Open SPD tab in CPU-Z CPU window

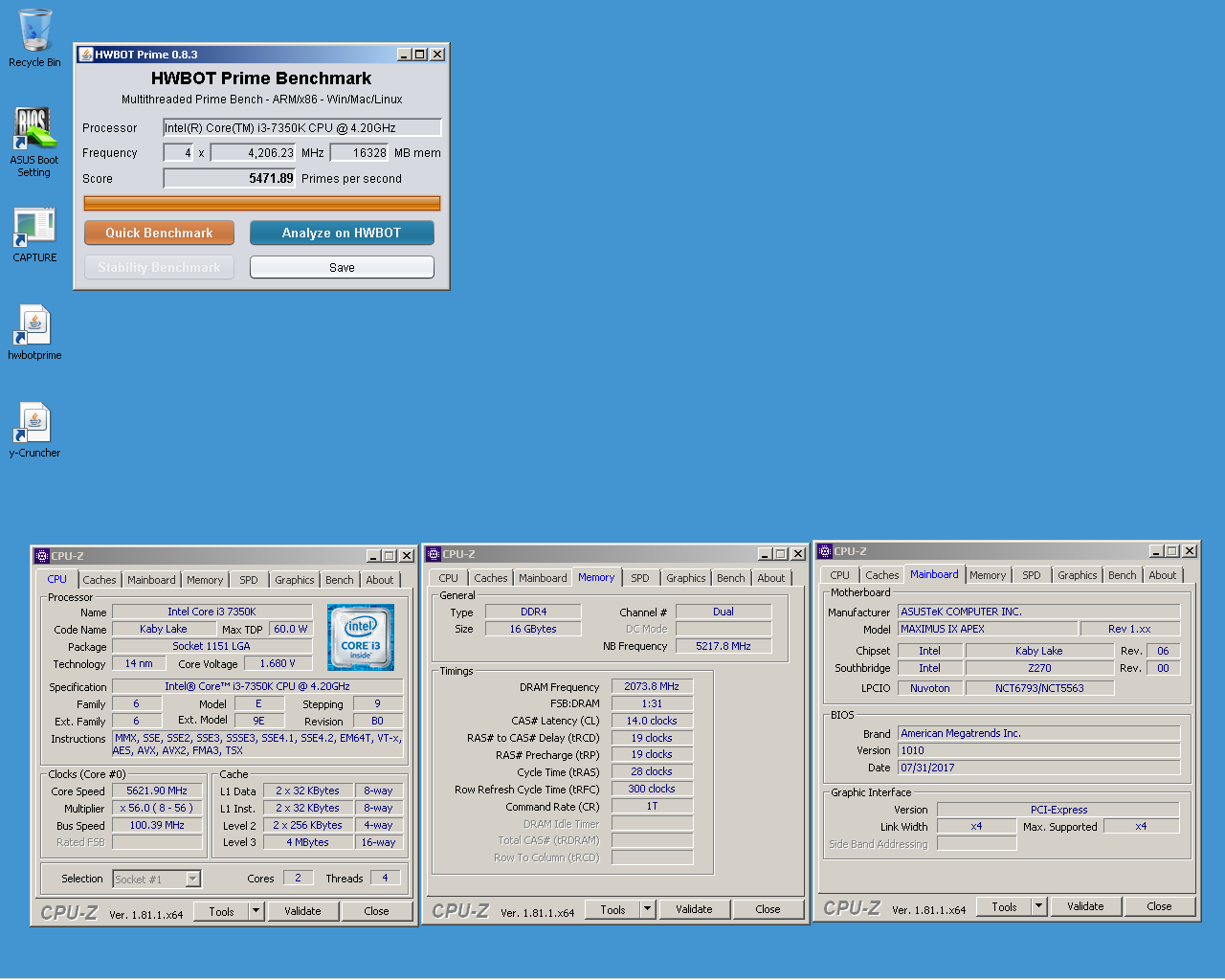[249, 580]
